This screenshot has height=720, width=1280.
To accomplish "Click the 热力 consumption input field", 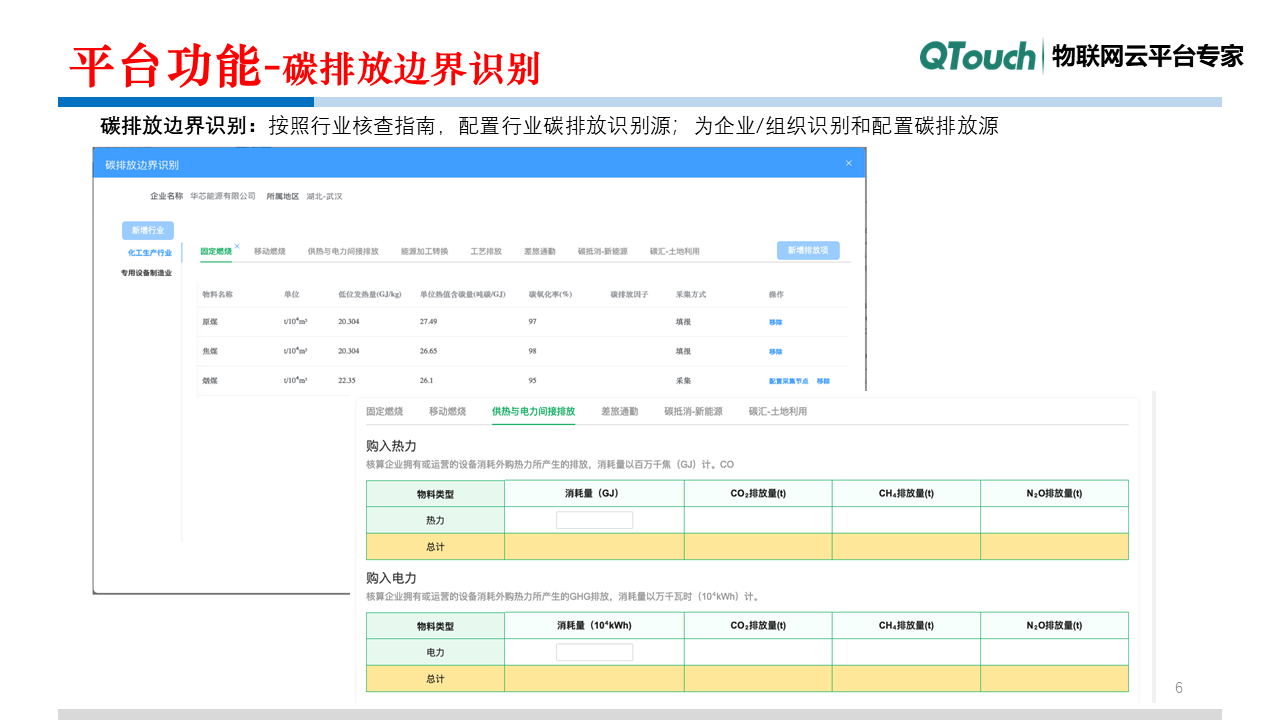I will point(594,519).
